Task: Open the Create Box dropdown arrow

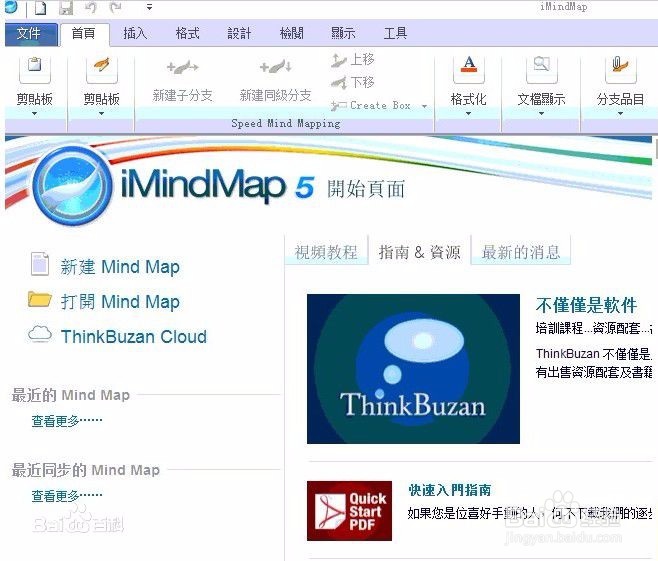Action: coord(424,106)
